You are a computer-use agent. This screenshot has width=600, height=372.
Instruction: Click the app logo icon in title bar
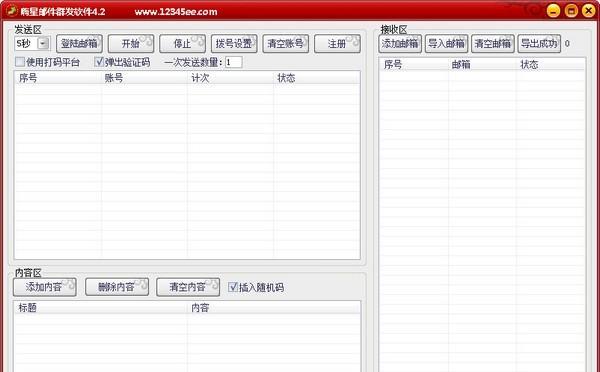tap(11, 11)
